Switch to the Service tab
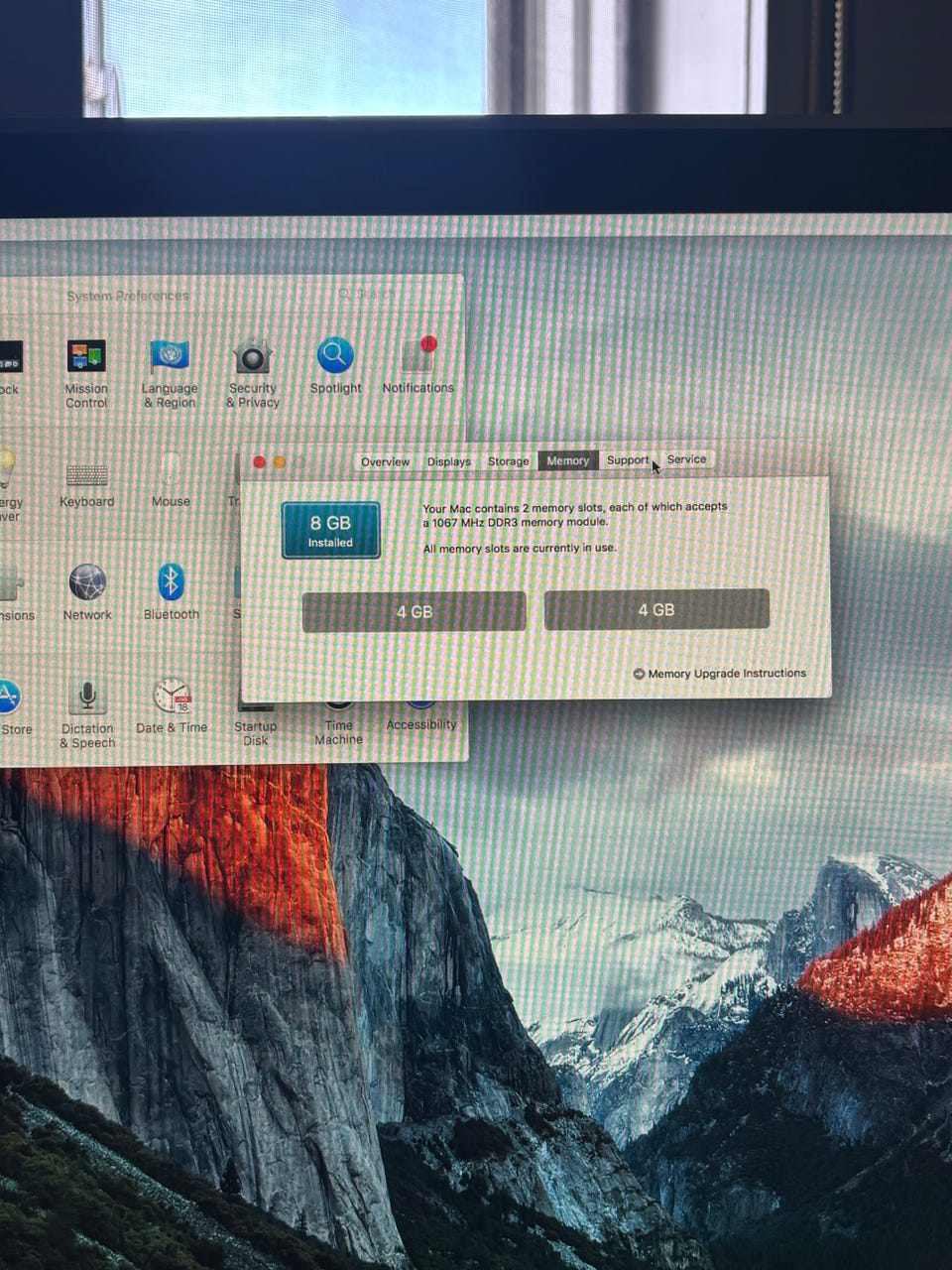952x1270 pixels. 686,459
